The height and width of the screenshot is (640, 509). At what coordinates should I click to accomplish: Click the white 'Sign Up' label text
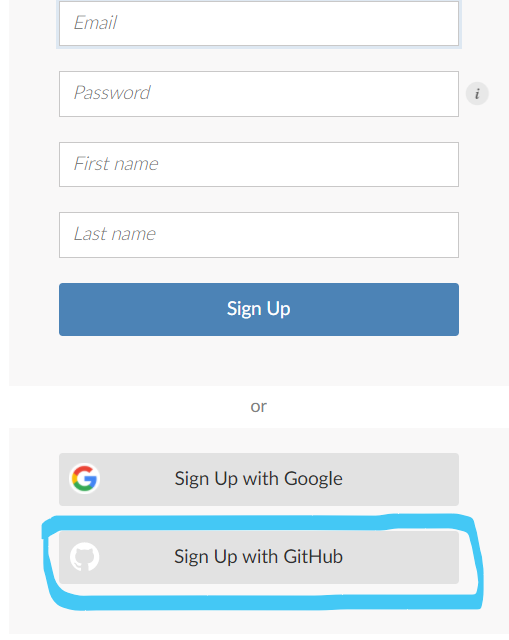click(259, 309)
